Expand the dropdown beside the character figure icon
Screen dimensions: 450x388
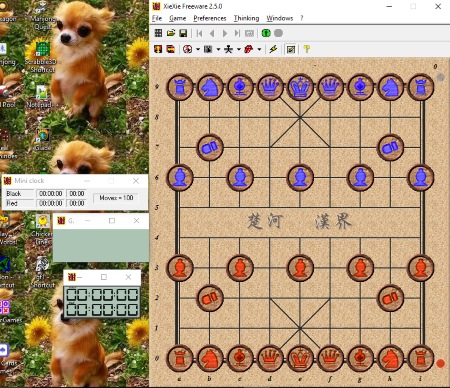[239, 49]
